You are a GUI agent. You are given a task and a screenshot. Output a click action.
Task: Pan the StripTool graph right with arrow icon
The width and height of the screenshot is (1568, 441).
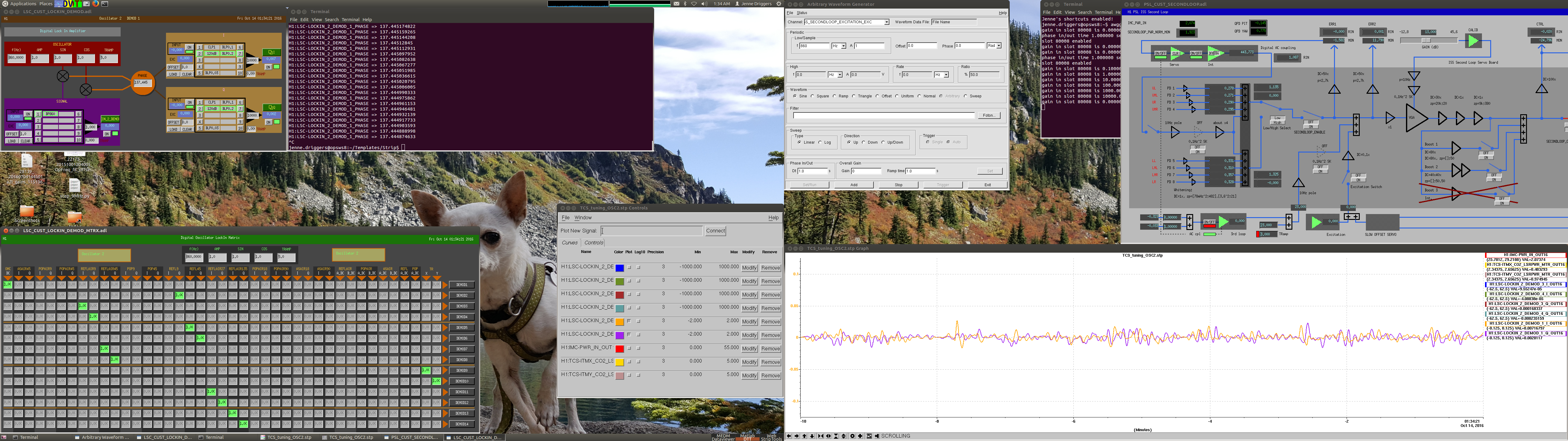797,436
